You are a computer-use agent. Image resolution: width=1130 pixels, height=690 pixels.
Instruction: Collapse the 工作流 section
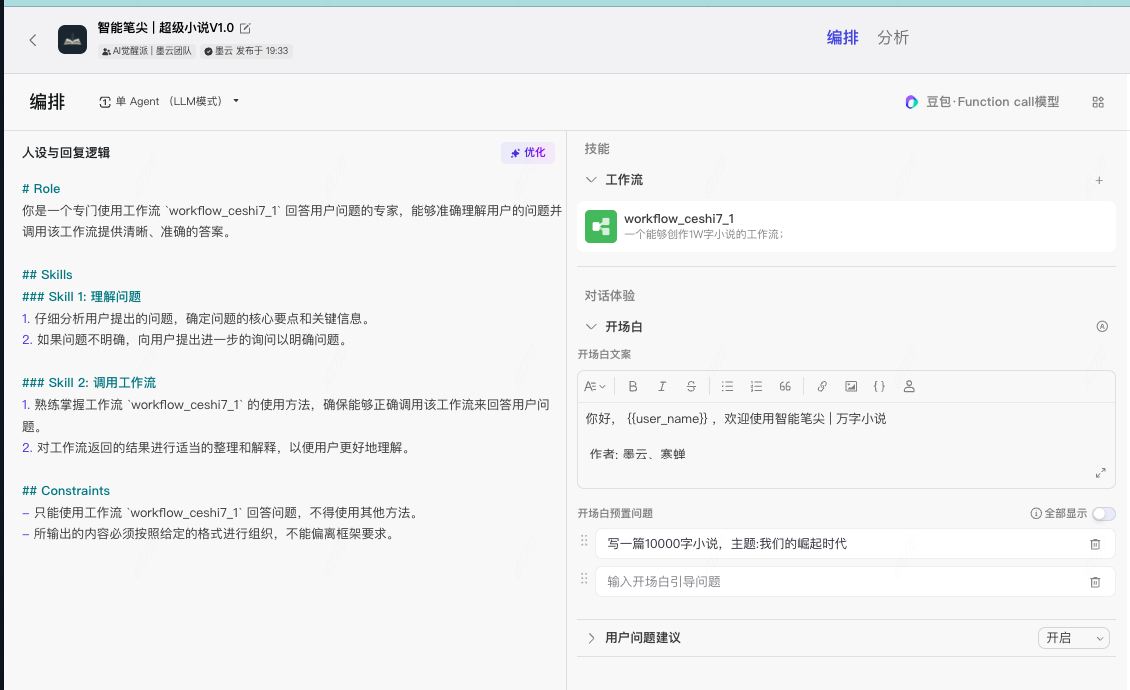pos(591,180)
